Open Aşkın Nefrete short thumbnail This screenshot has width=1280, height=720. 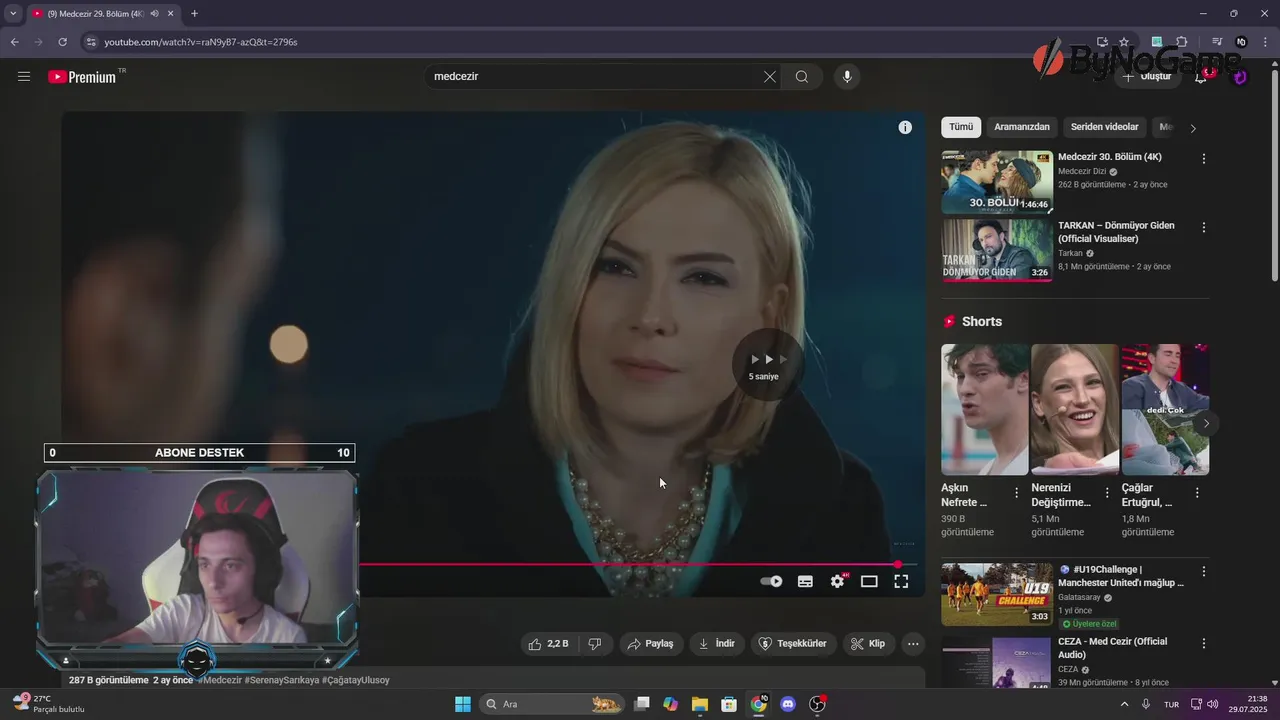tap(985, 409)
